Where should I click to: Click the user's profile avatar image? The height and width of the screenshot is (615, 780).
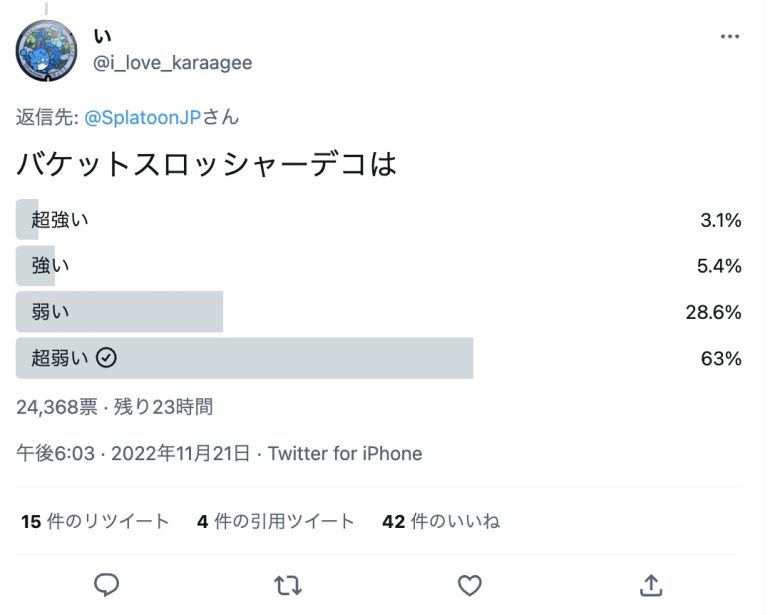[x=46, y=50]
